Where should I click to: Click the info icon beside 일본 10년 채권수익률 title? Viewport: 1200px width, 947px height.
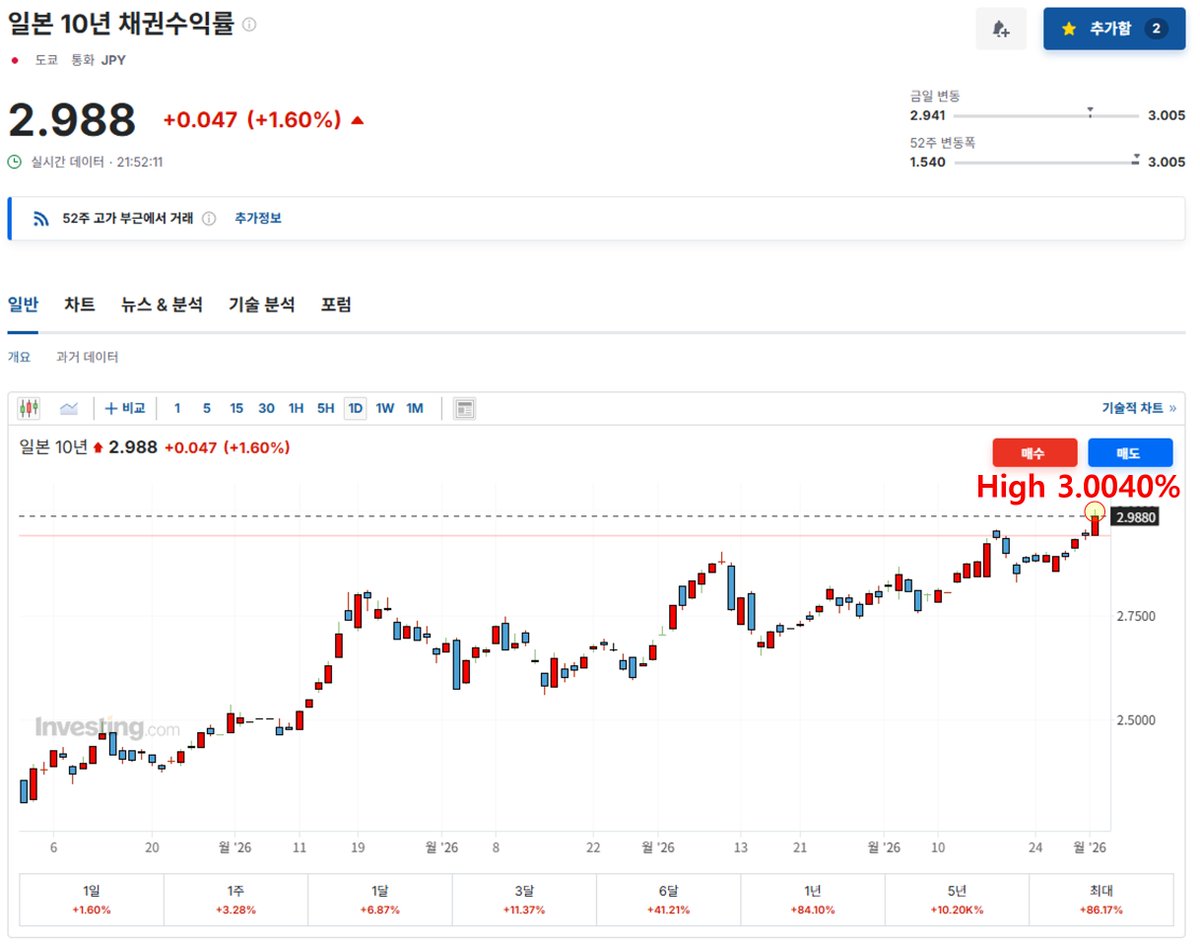249,25
